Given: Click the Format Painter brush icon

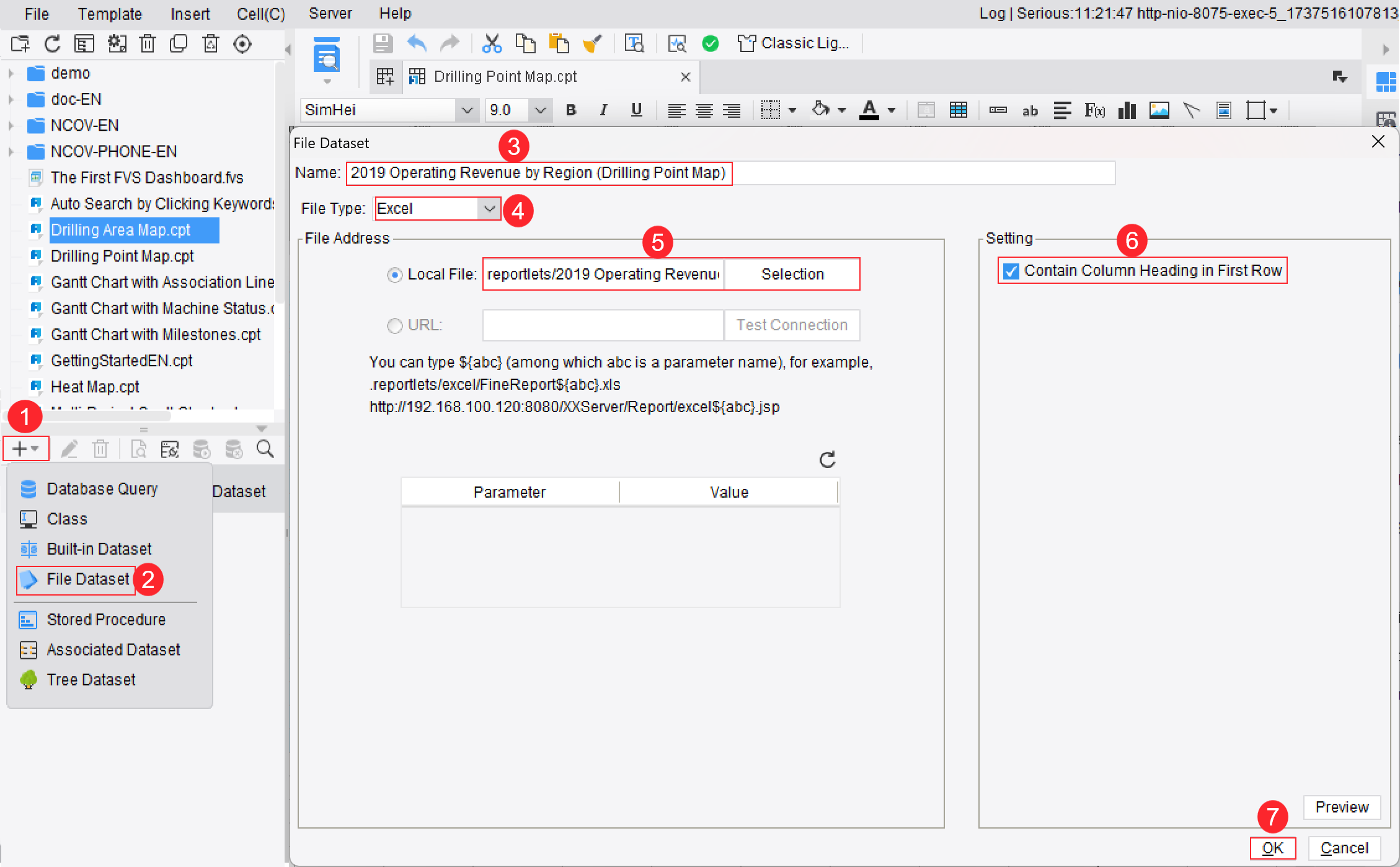Looking at the screenshot, I should click(x=592, y=43).
